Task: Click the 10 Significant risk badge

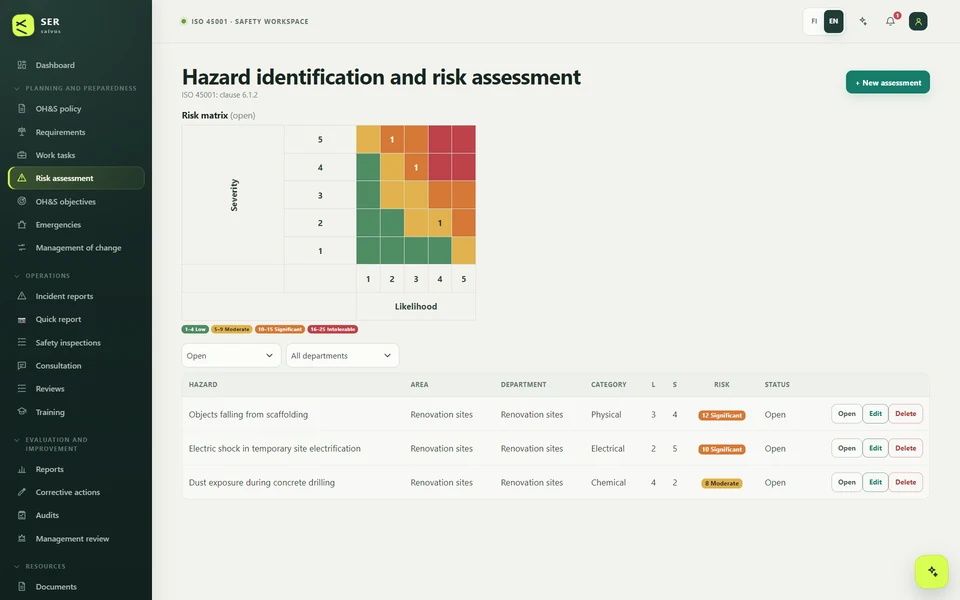Action: 722,449
